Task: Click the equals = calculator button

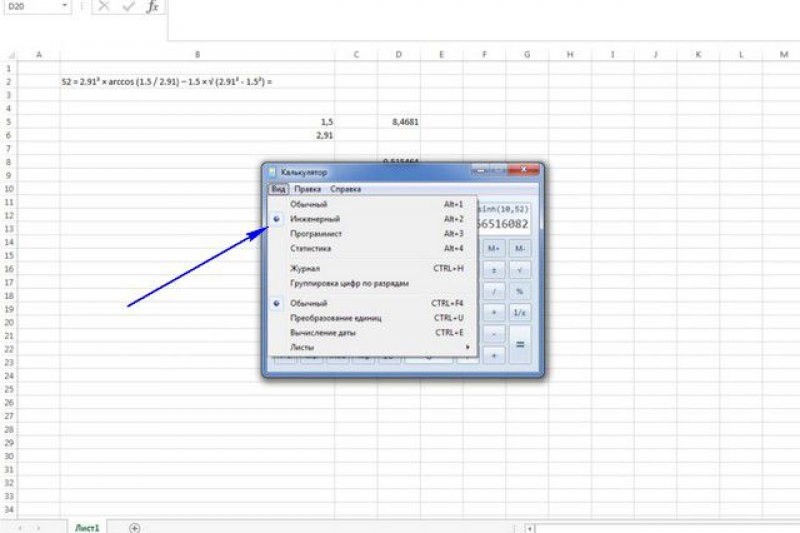Action: (x=519, y=345)
